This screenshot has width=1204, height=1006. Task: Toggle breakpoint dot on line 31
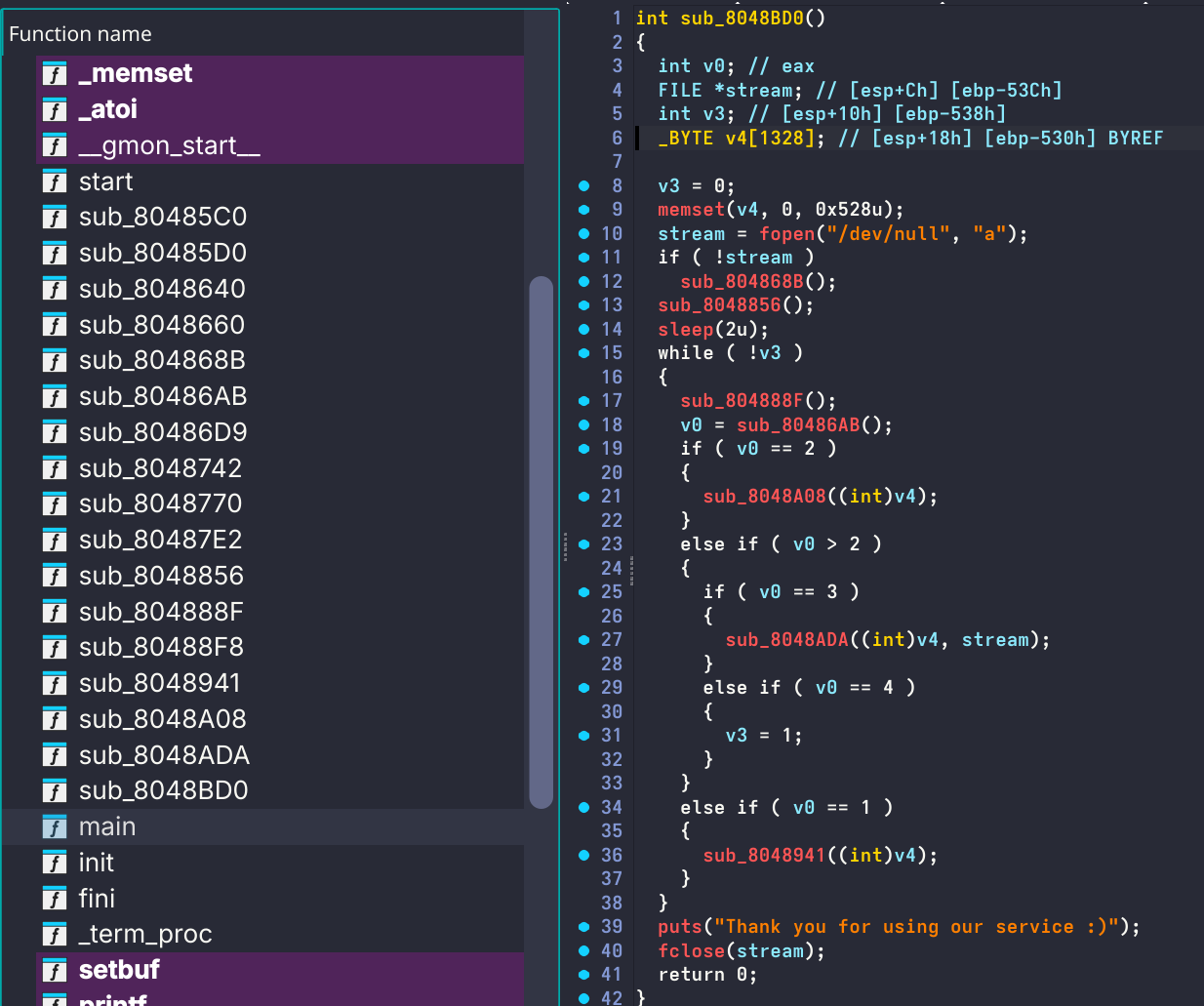tap(583, 736)
